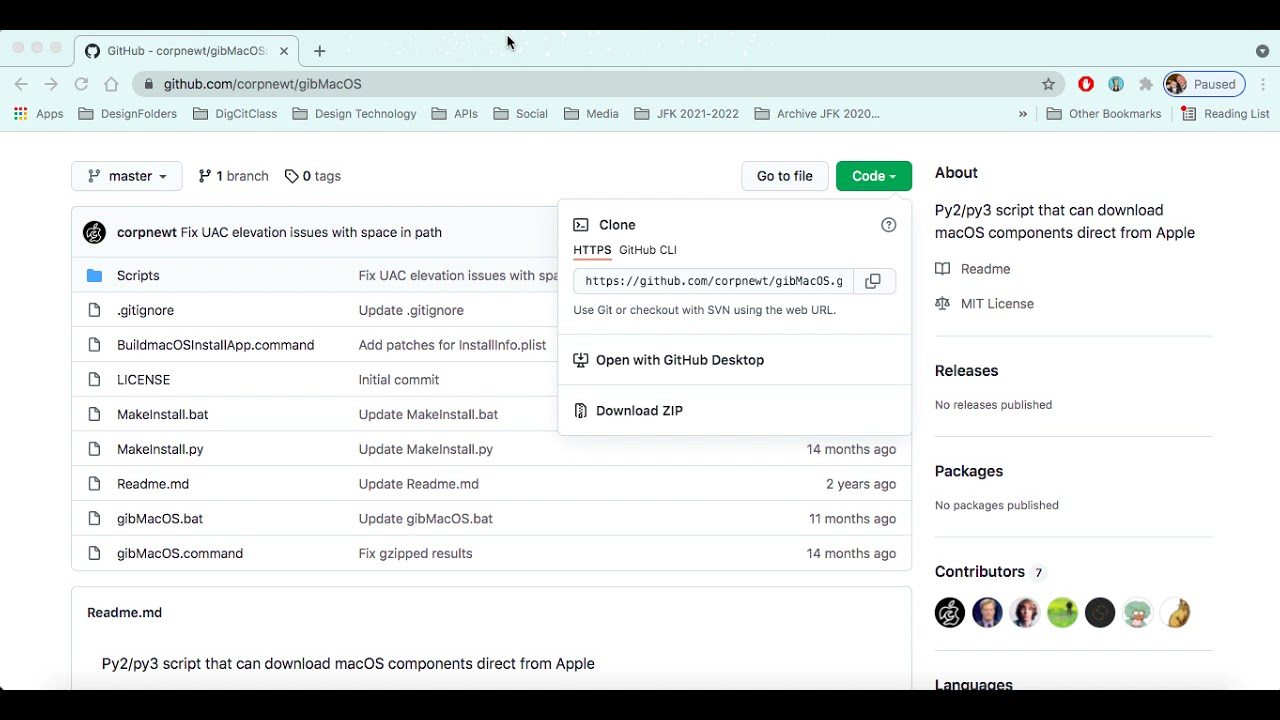Open the 'Fix gzipped results' commit message
This screenshot has width=1280, height=720.
click(415, 553)
